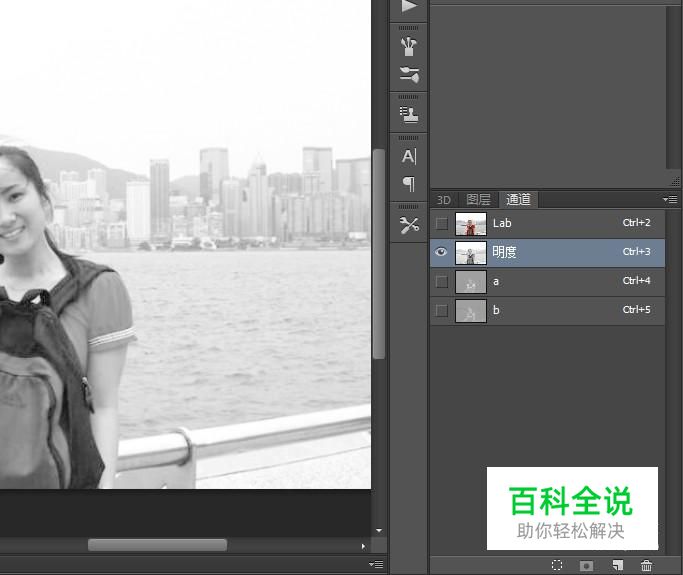683x575 pixels.
Task: Select the 明度 channel row
Action: (x=548, y=252)
